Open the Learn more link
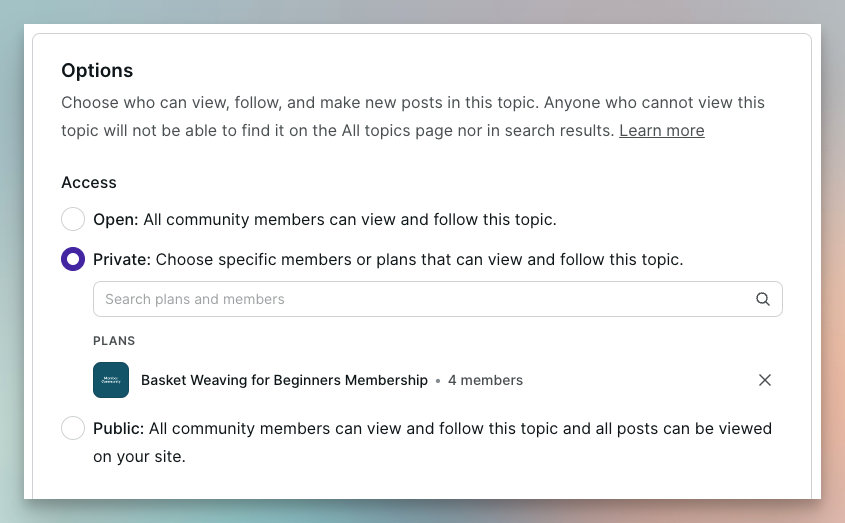 (661, 130)
